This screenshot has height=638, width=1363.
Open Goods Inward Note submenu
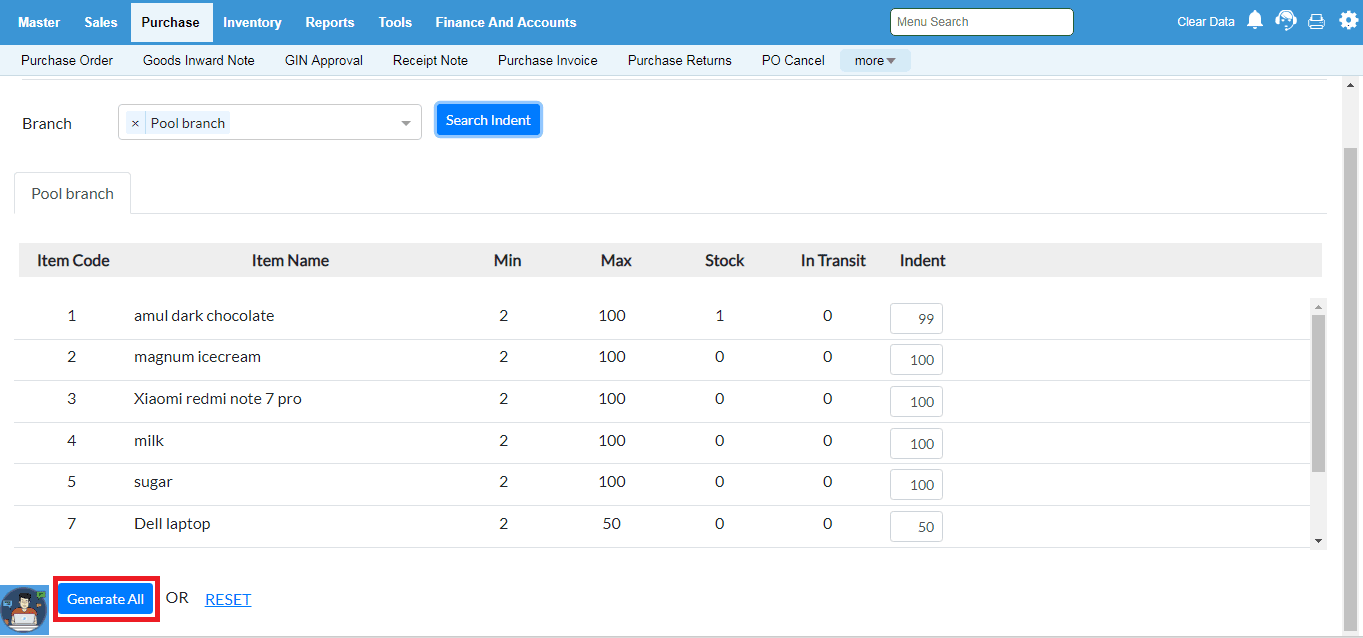[x=199, y=61]
